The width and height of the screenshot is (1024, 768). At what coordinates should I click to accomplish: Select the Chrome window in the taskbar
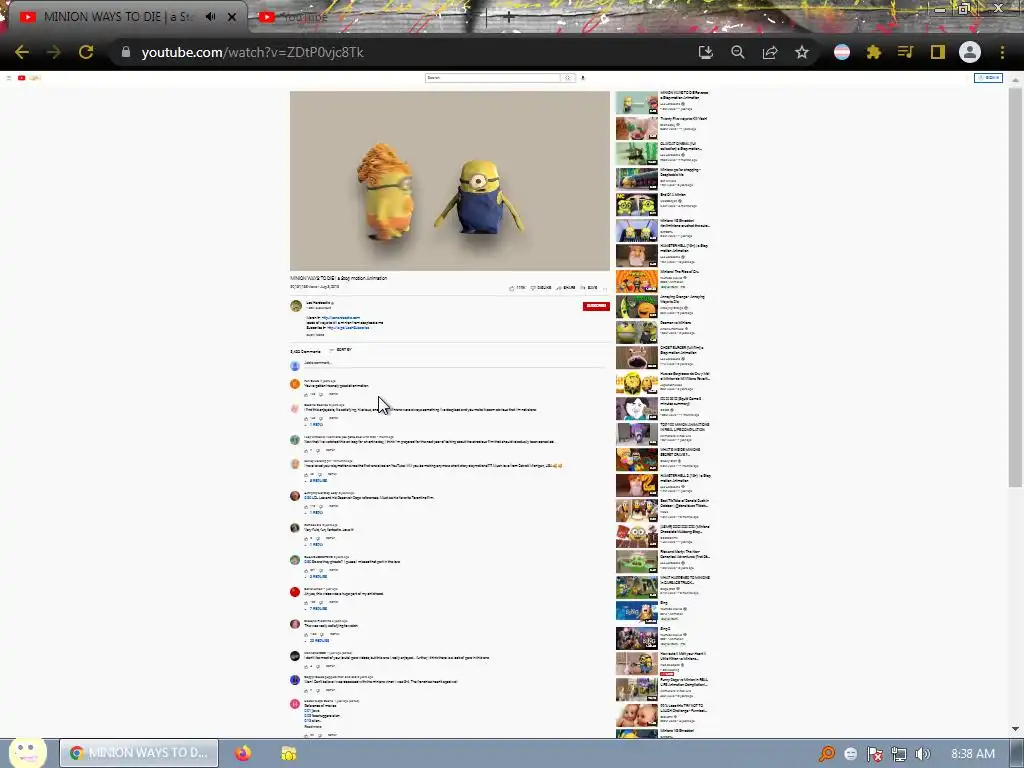tap(139, 753)
